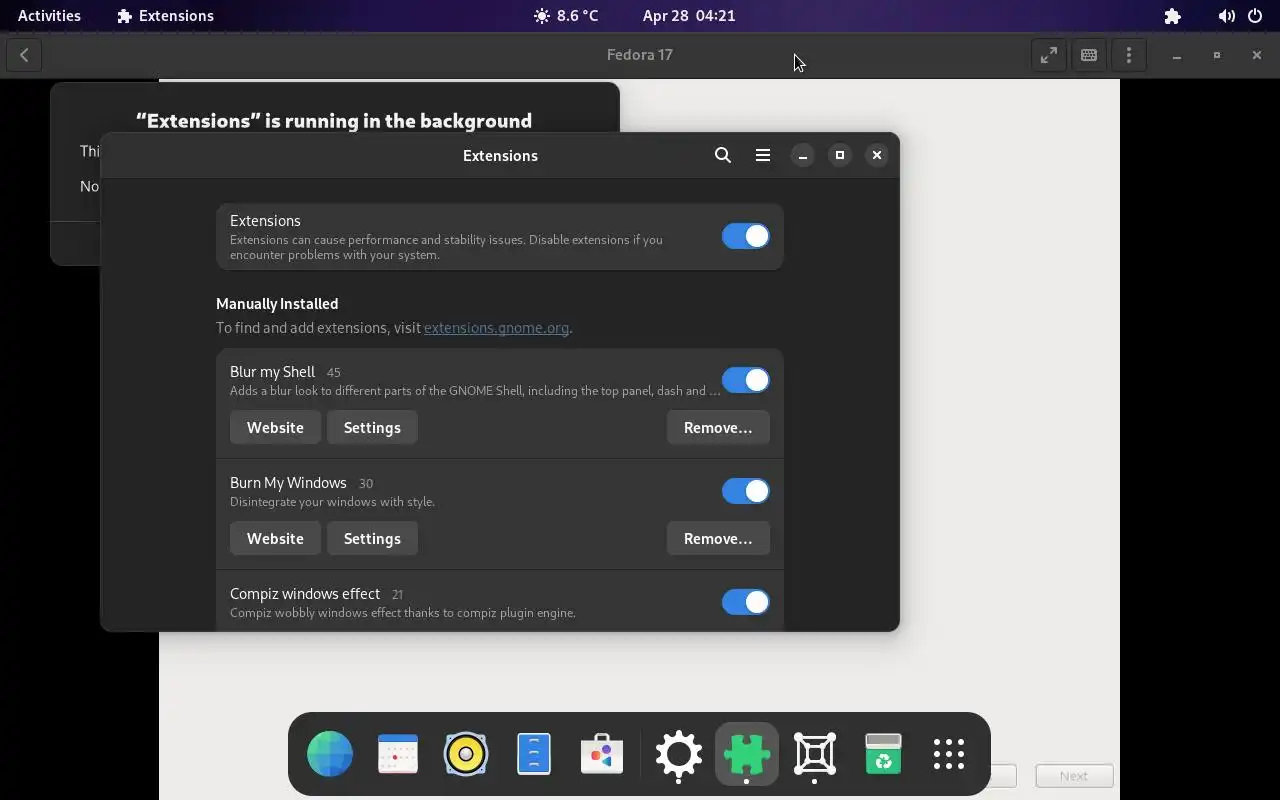1280x800 pixels.
Task: Turn off Compiz windows effect switch
Action: [746, 602]
